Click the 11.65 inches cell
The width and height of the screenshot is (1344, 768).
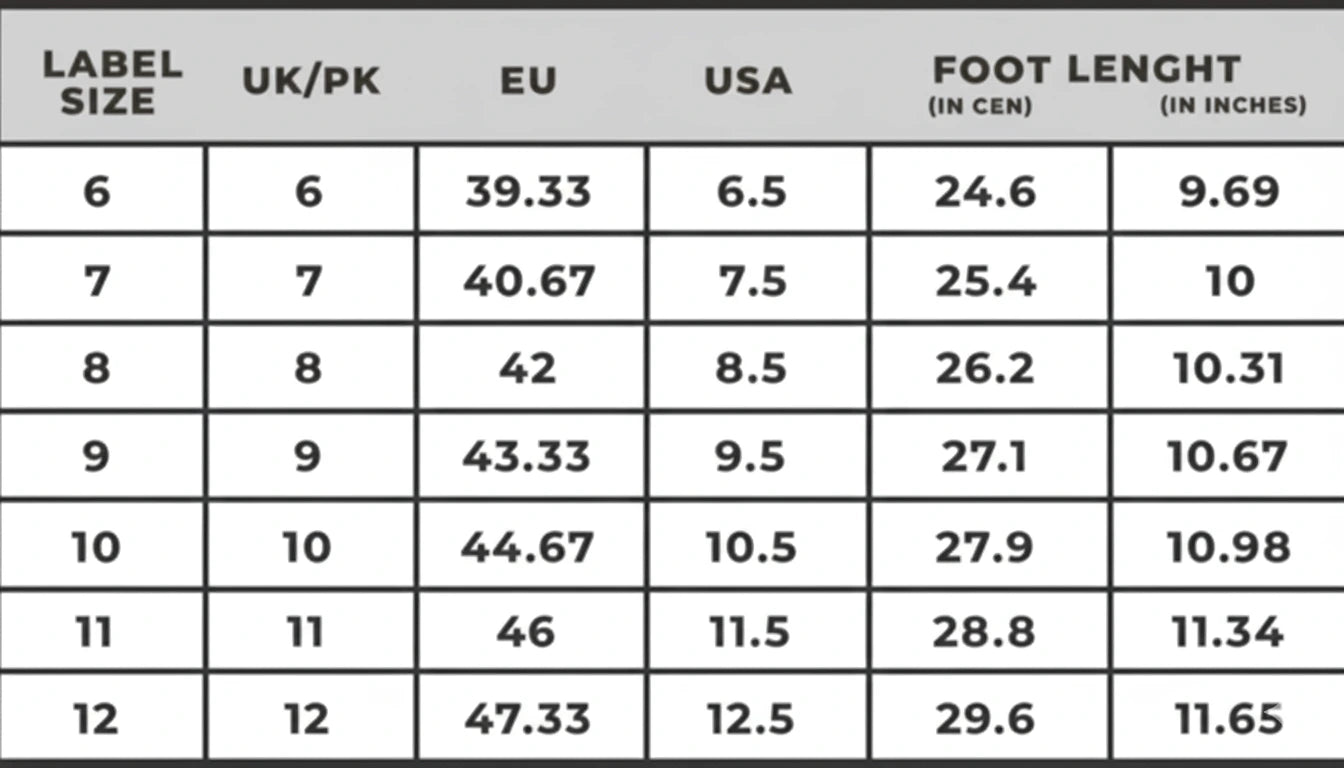(x=1228, y=719)
